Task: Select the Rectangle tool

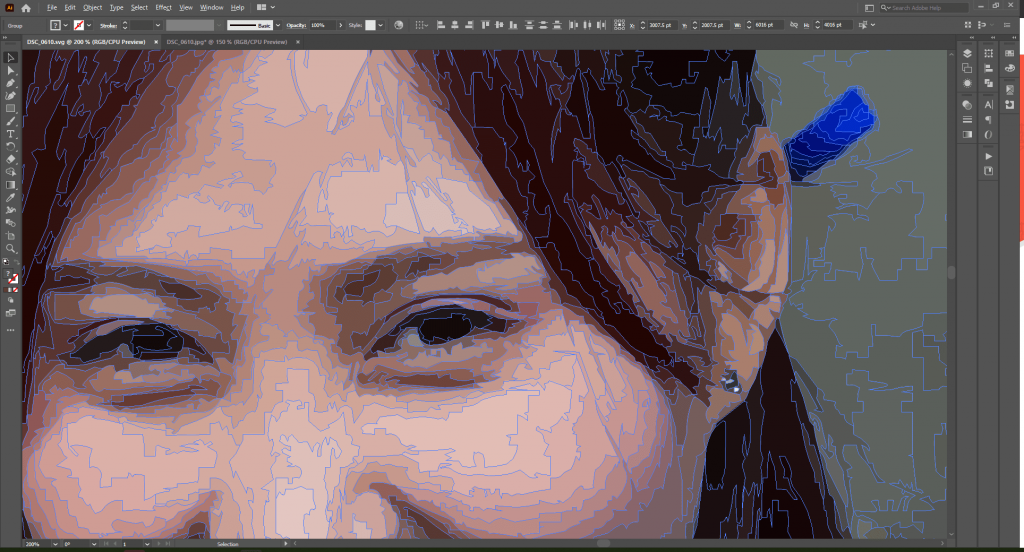Action: [x=10, y=108]
